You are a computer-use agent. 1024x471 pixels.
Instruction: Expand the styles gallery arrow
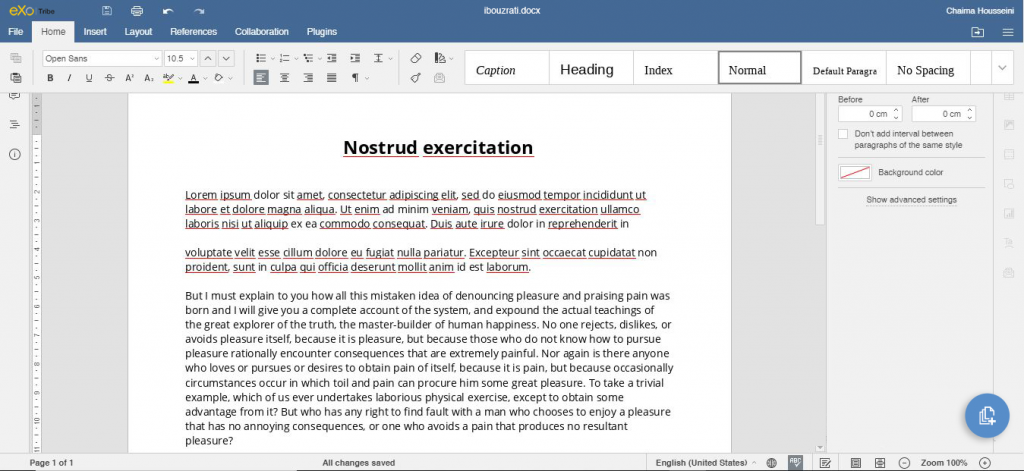(x=1002, y=67)
